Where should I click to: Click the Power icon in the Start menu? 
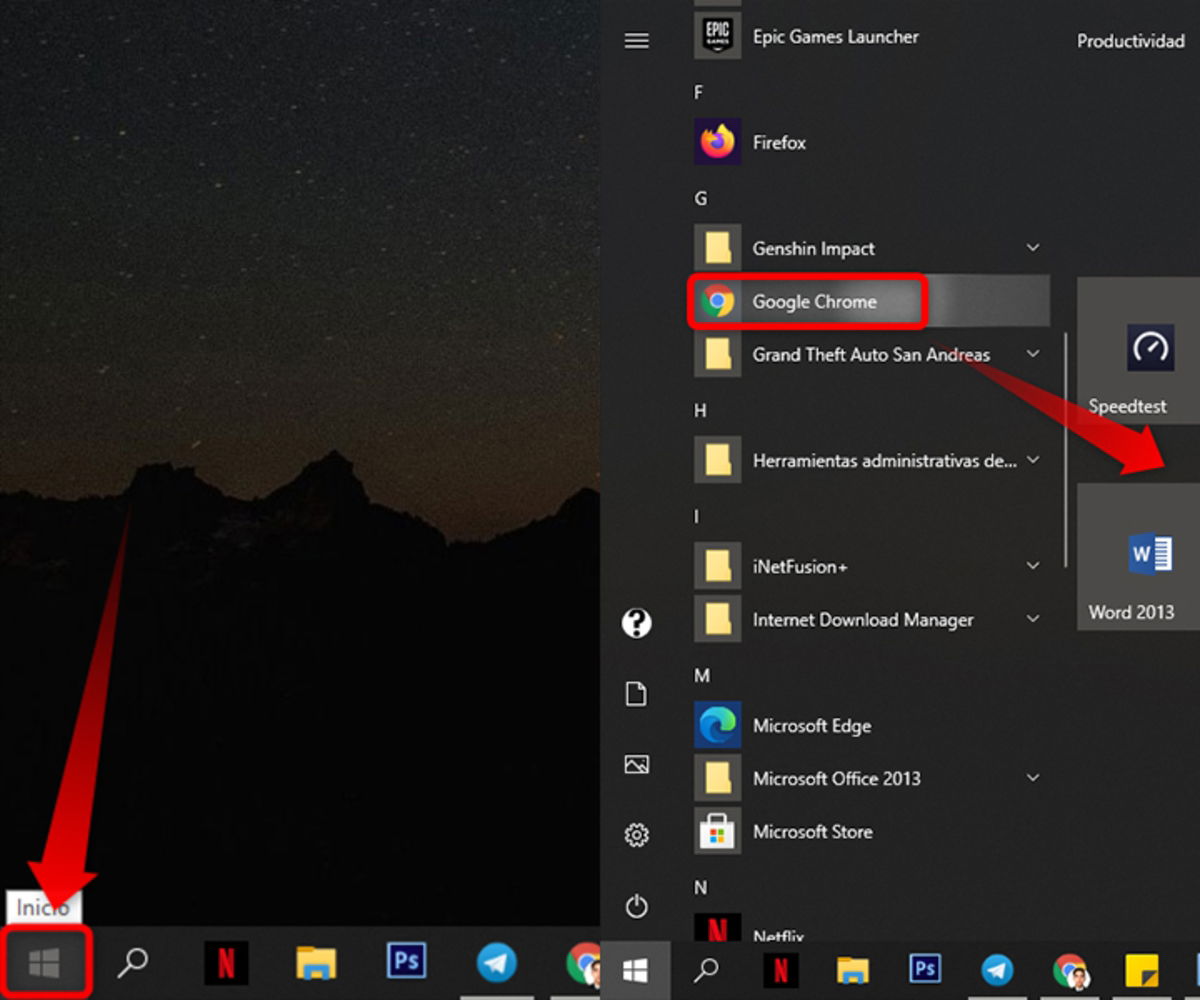[x=637, y=906]
